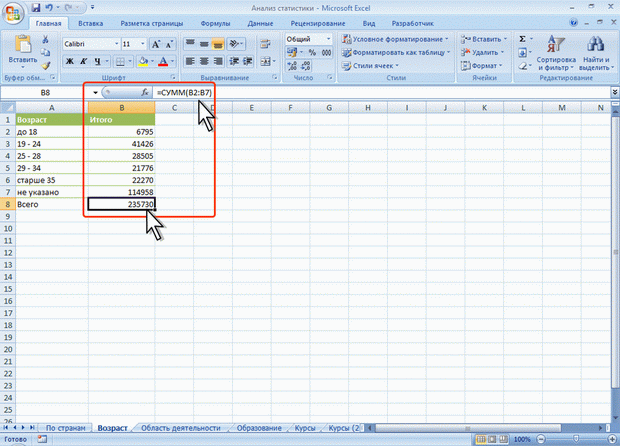Align text to top of cell
The height and width of the screenshot is (446, 620).
pos(190,43)
